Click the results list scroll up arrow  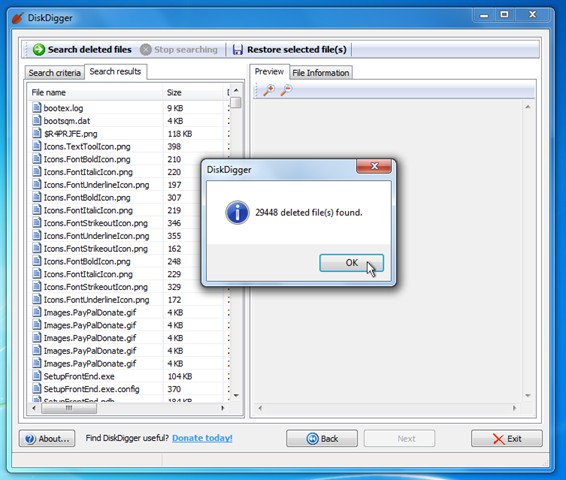[x=236, y=90]
